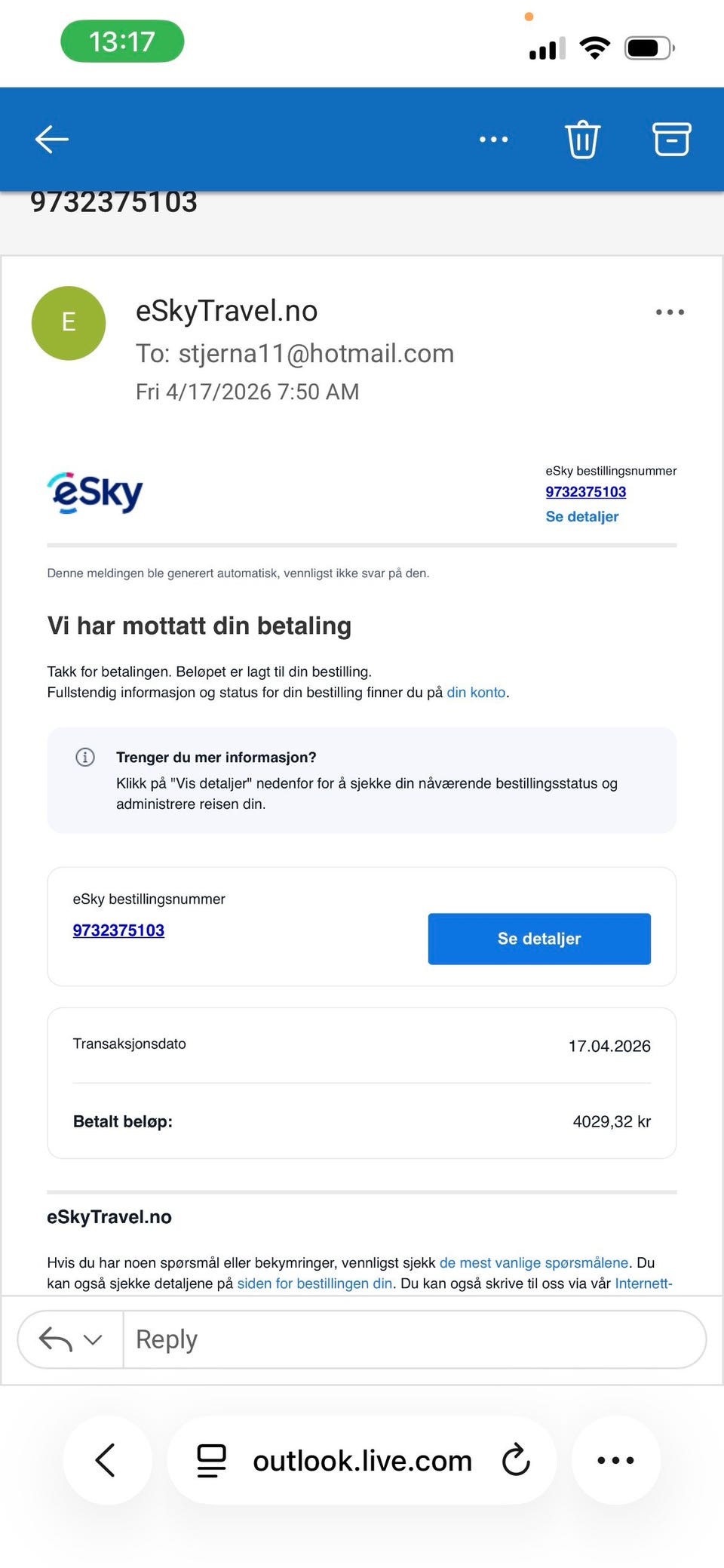Open the message actions ellipsis beside eSkyTravel.no
The image size is (724, 1568).
670,312
